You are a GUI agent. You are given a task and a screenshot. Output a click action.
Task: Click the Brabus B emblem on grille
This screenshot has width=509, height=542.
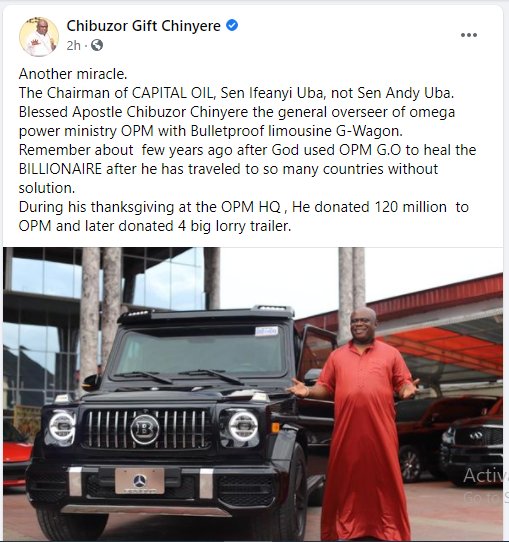click(145, 429)
